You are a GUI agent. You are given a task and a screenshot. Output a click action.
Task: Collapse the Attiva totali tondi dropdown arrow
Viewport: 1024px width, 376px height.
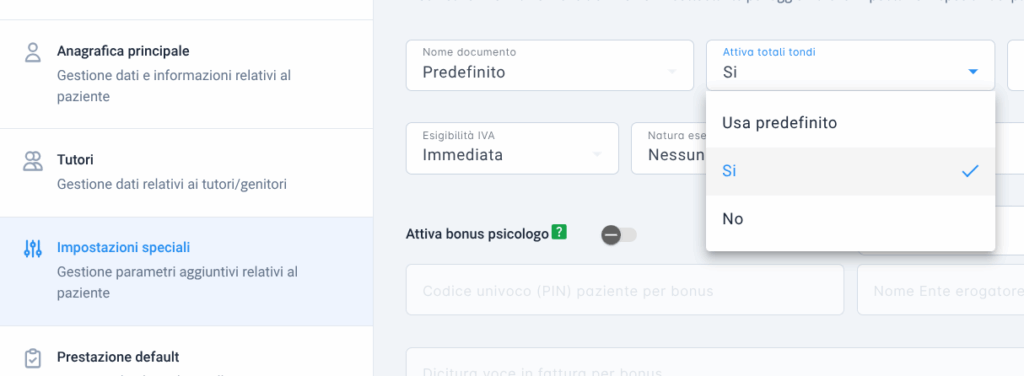(x=973, y=72)
